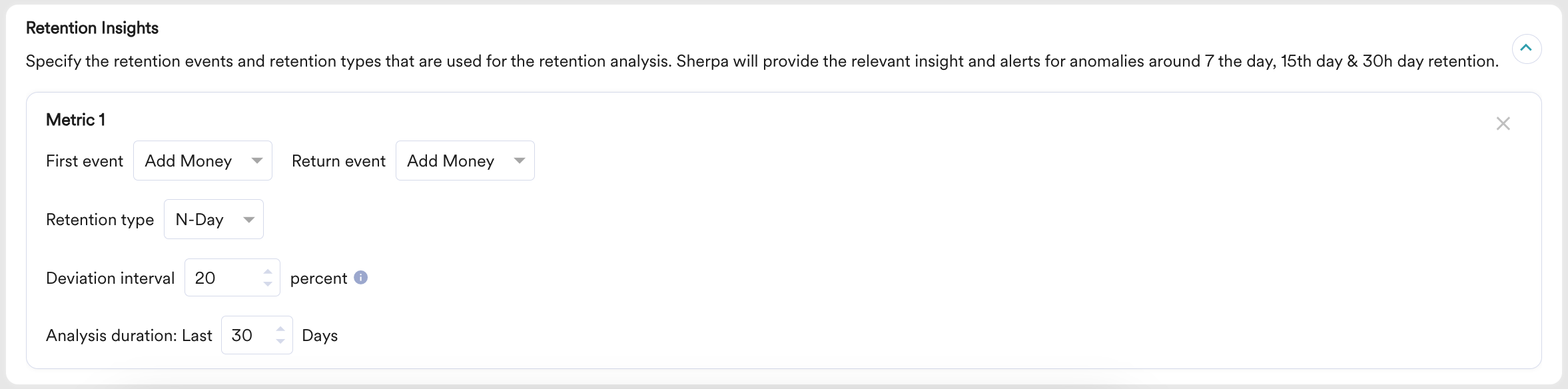
Task: Collapse the Retention Insights section chevron
Action: tap(1526, 49)
